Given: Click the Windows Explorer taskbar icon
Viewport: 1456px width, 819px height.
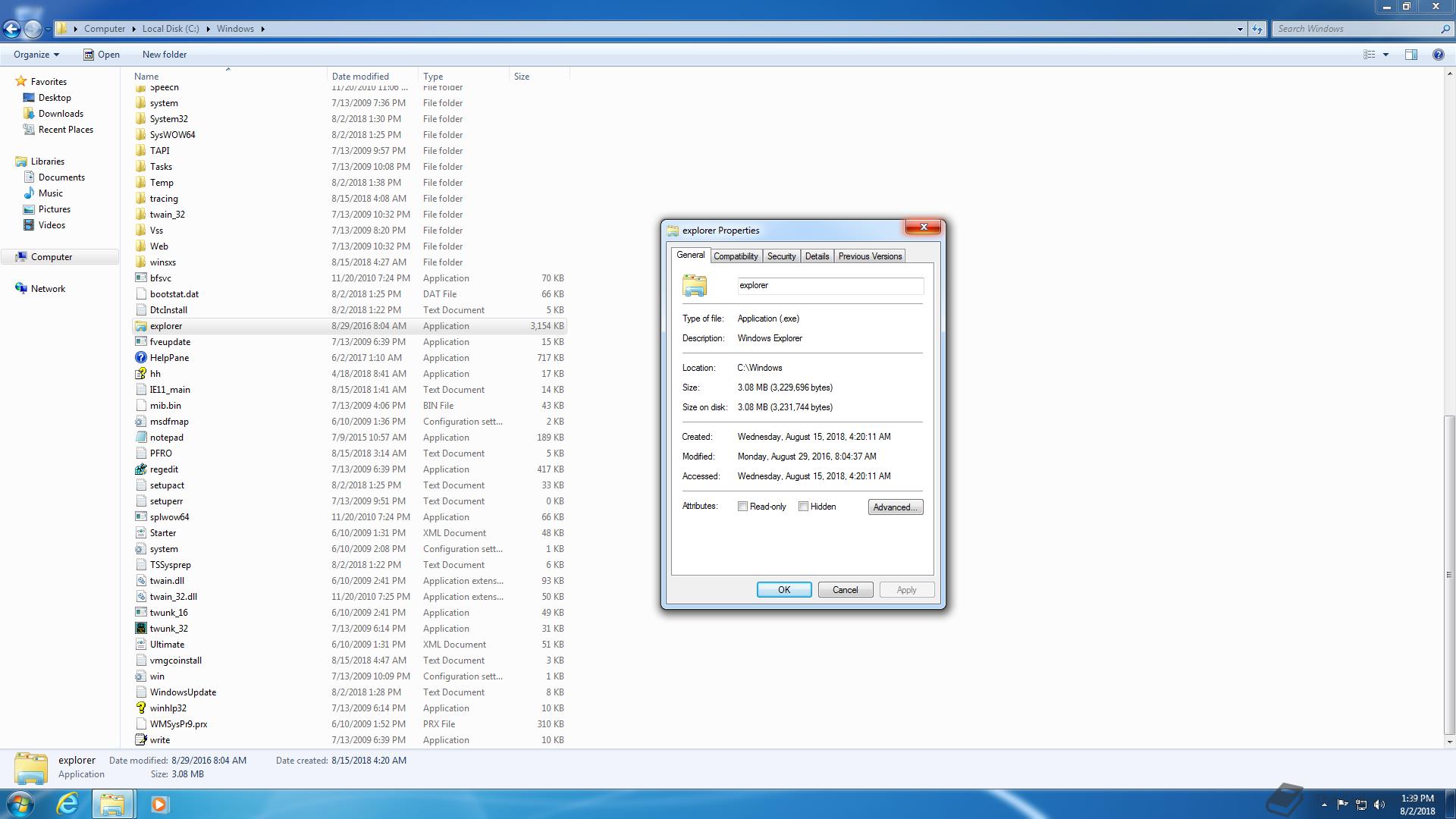Looking at the screenshot, I should (x=113, y=804).
